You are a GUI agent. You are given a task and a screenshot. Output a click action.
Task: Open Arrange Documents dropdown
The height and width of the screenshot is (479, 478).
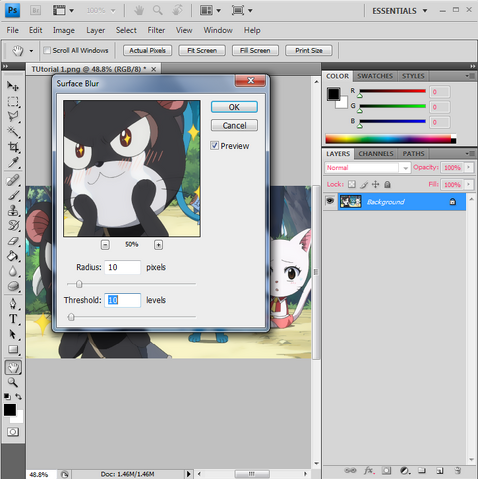point(210,11)
